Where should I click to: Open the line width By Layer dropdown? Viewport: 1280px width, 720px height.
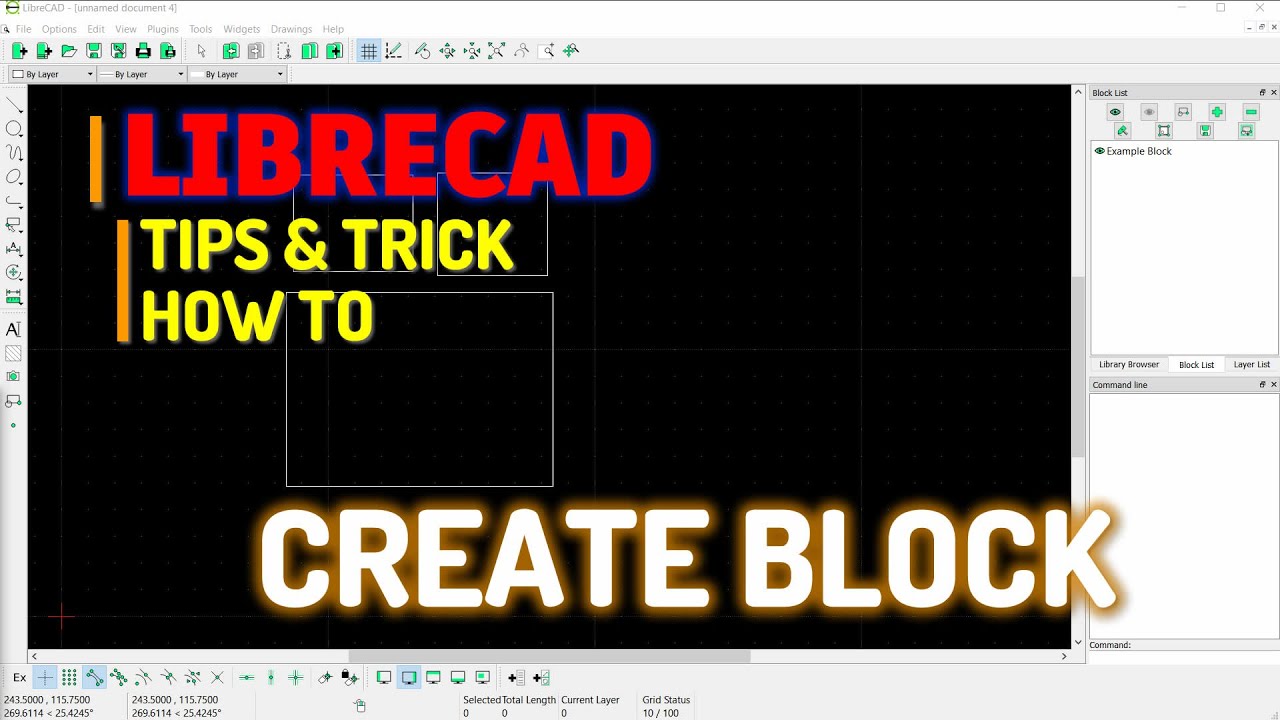click(x=142, y=74)
